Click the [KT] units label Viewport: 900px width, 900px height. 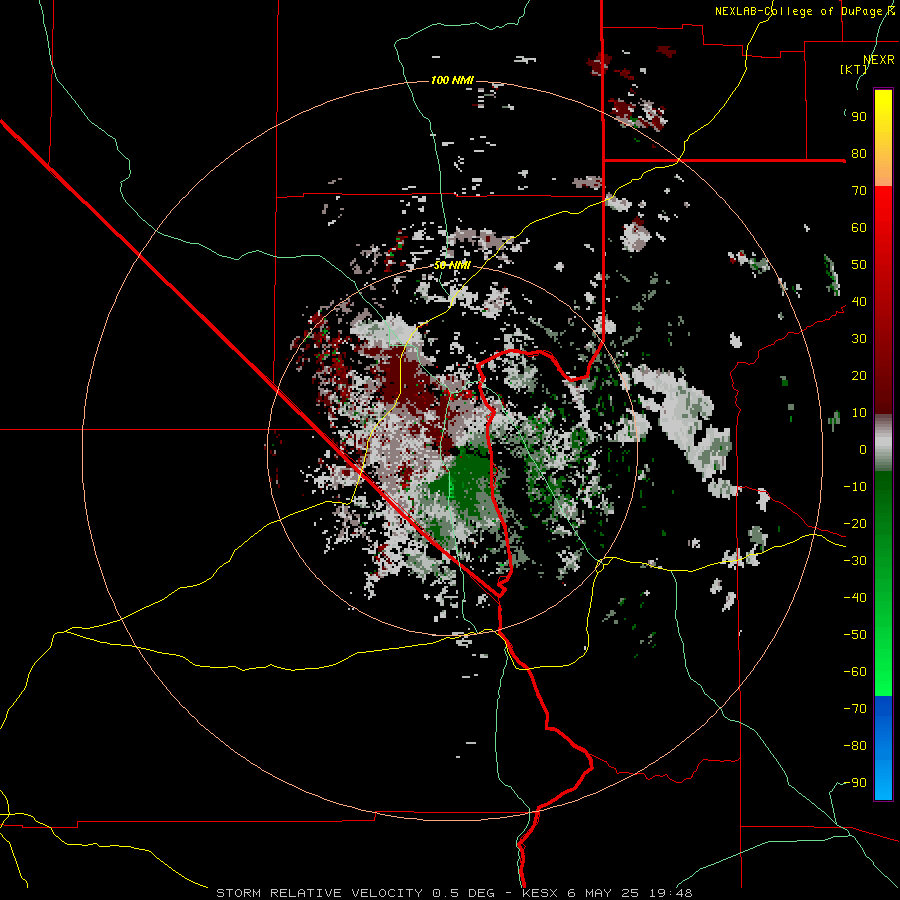[854, 69]
